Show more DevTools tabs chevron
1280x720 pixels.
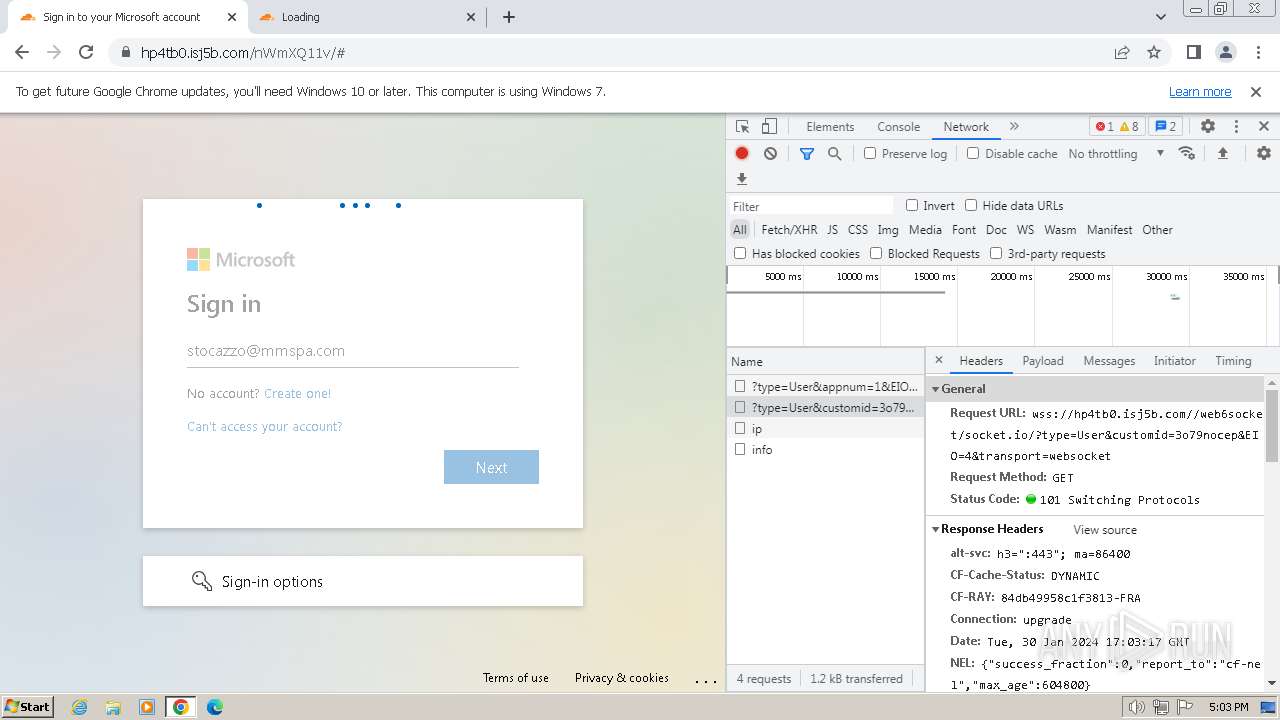pos(1014,127)
